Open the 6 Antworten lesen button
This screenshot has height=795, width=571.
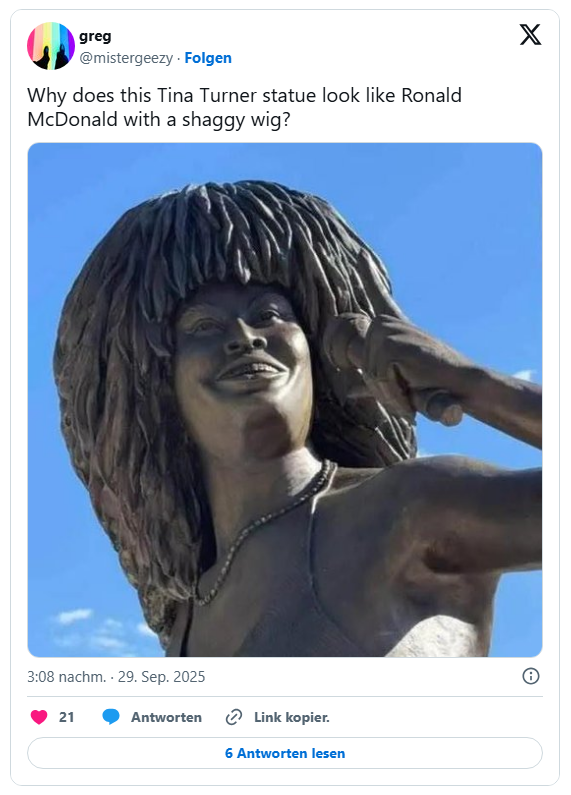pyautogui.click(x=285, y=753)
